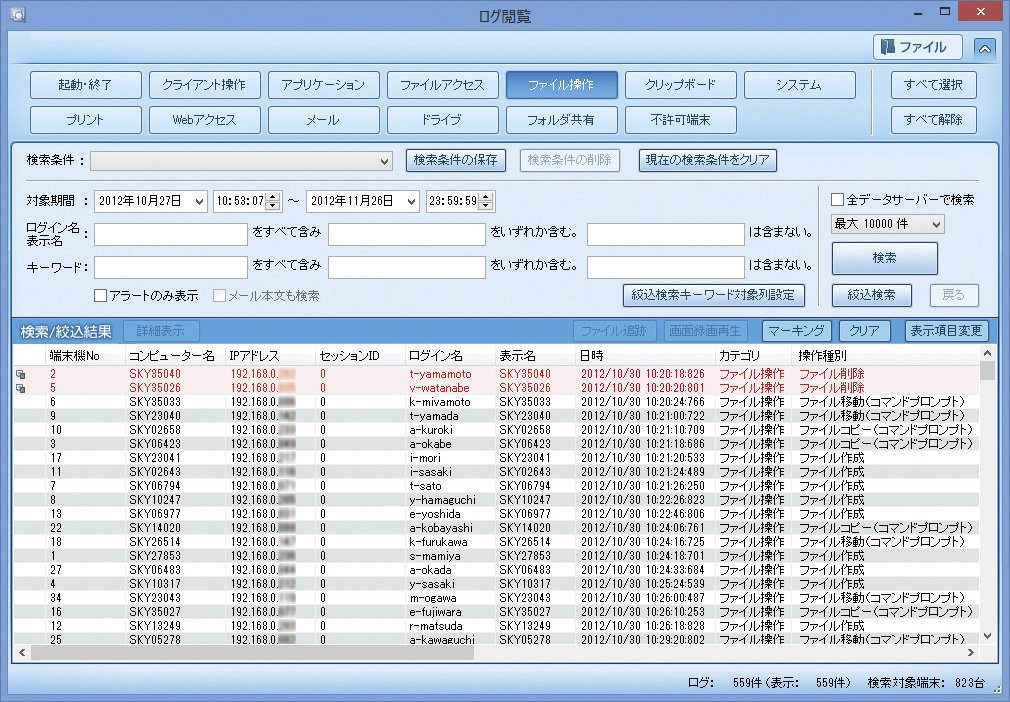Viewport: 1010px width, 702px height.
Task: Toggle クライアント操作 log category
Action: (205, 85)
